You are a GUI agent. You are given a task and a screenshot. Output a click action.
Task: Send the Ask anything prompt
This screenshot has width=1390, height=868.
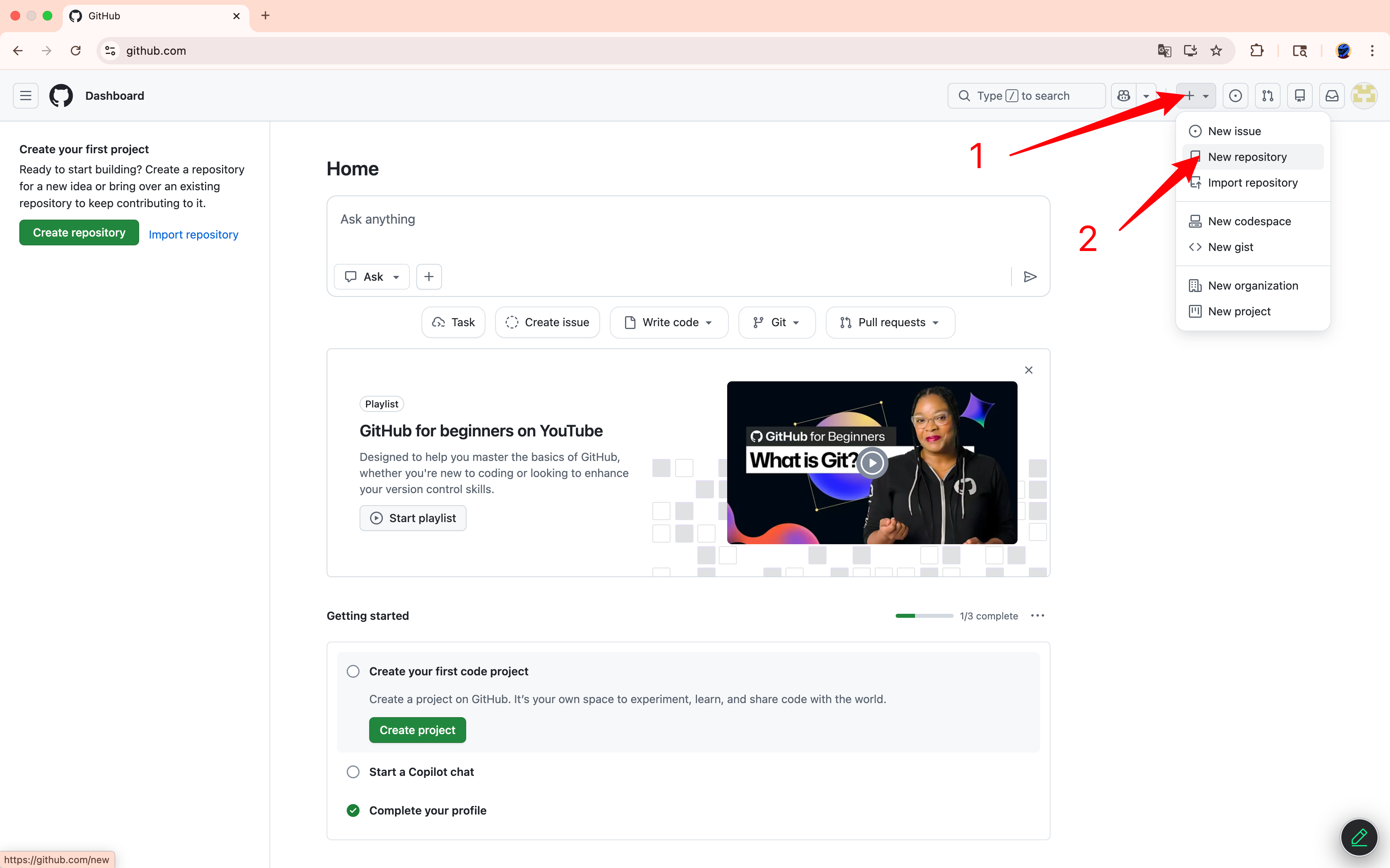pos(1030,277)
